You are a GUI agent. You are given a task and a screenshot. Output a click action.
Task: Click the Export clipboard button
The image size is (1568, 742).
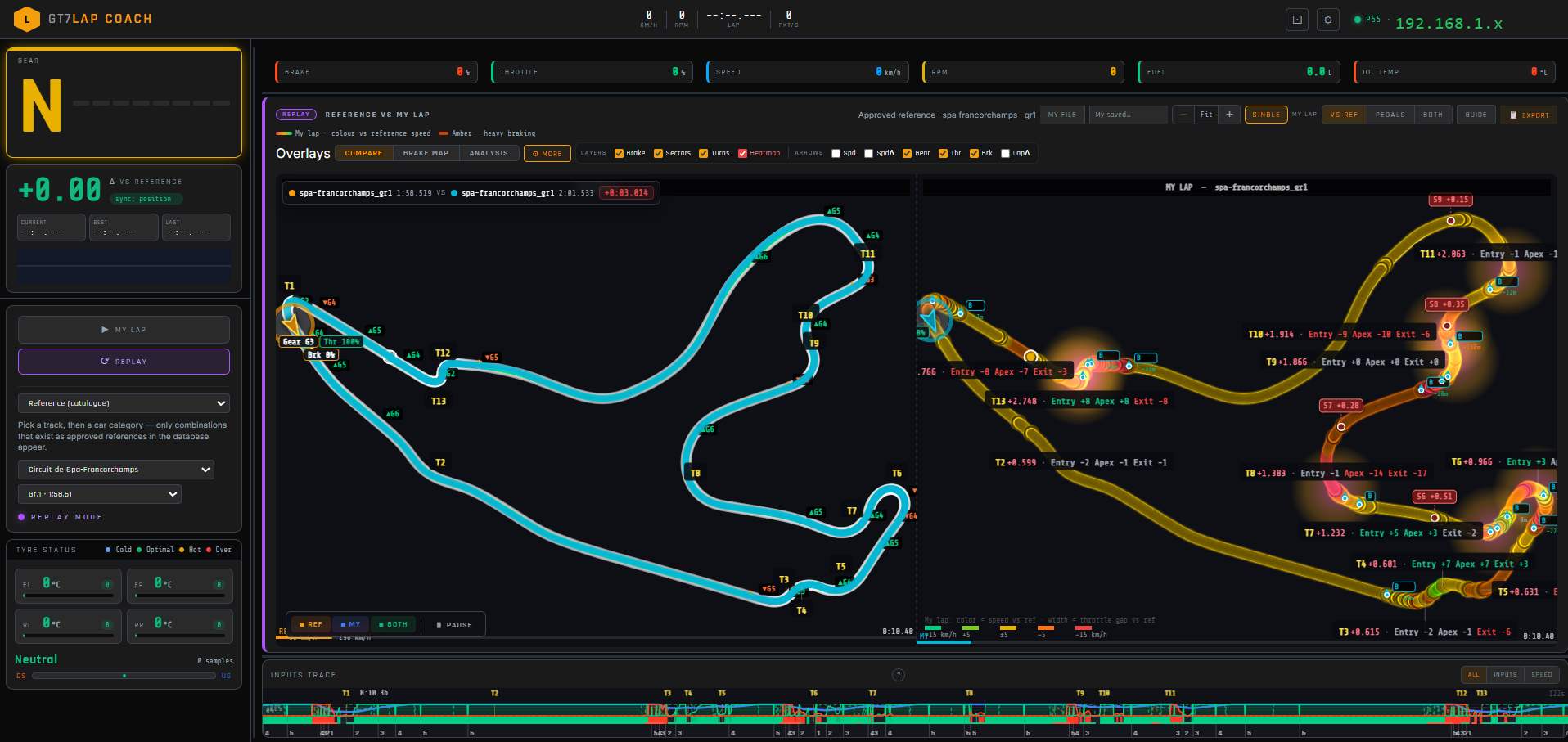pos(1530,115)
